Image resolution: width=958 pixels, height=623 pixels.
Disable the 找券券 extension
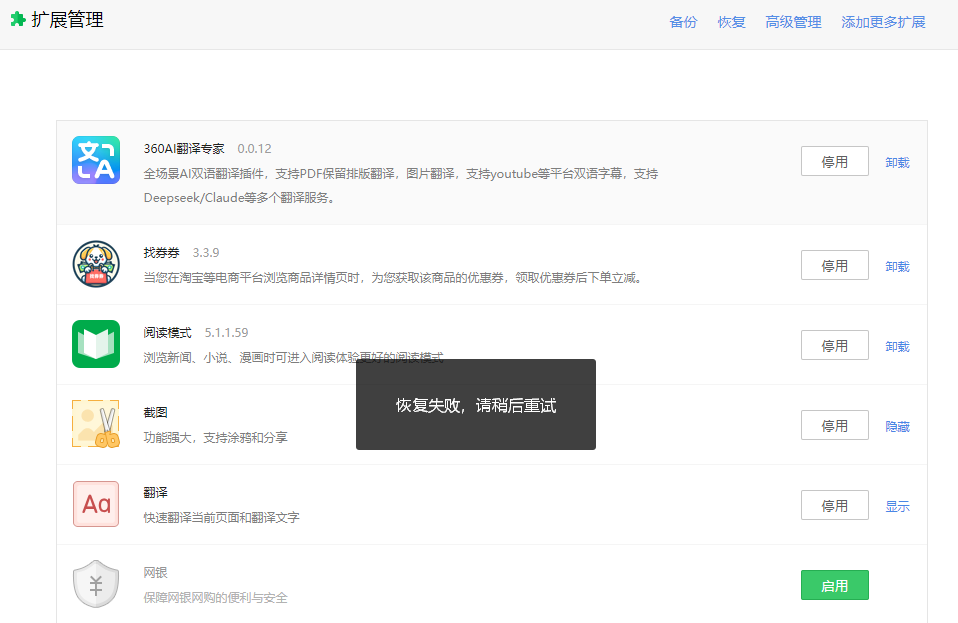[834, 265]
